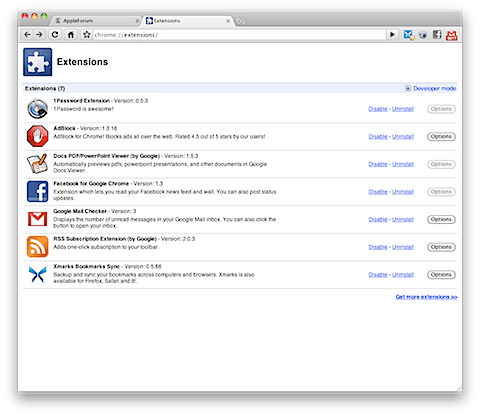Open the Xmarks toolbar extension icon
The image size is (480, 416).
[408, 35]
